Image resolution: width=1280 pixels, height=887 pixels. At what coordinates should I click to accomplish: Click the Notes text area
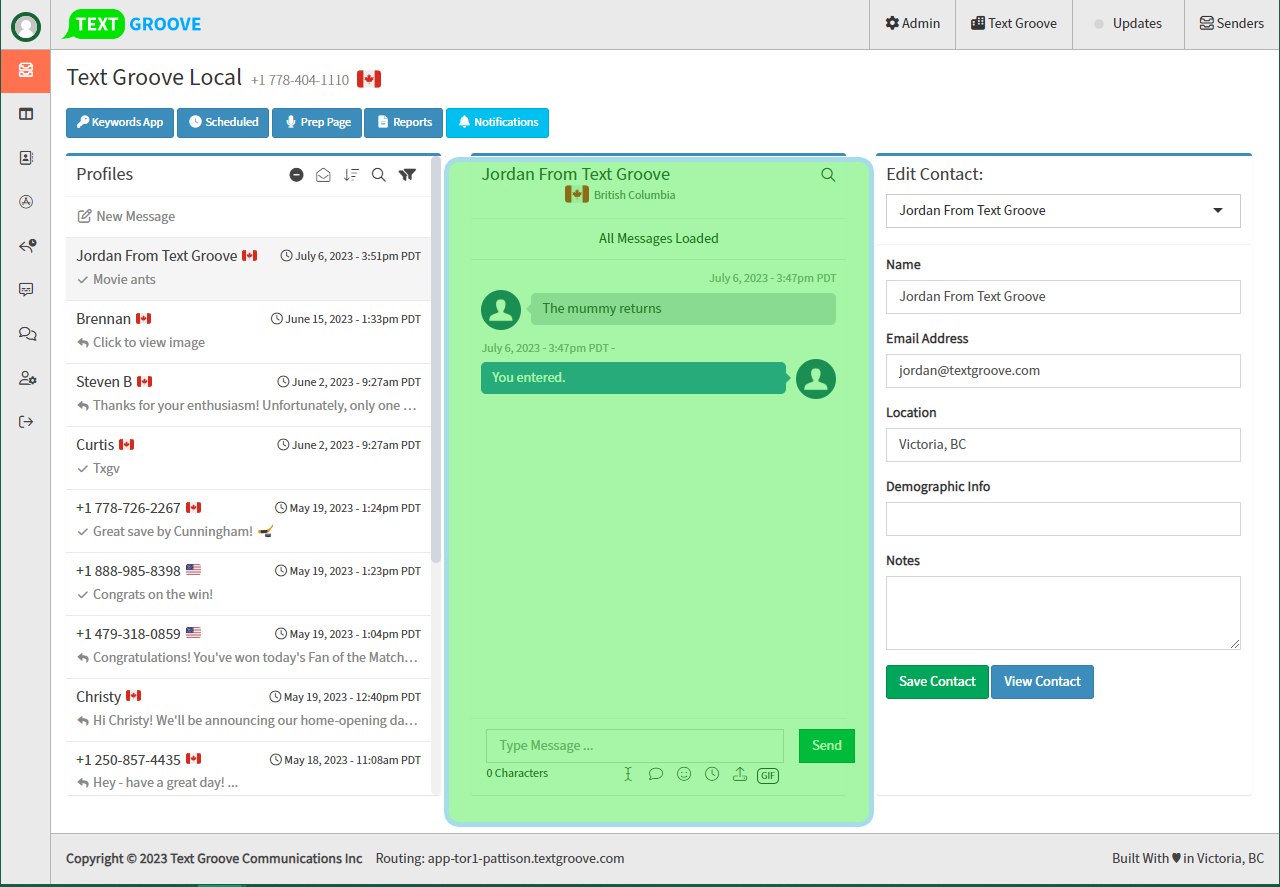[1063, 613]
